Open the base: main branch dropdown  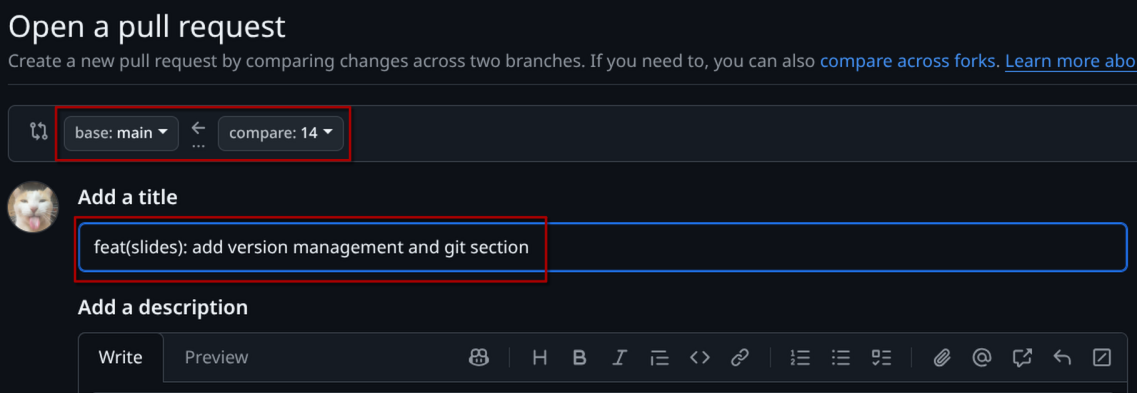[x=121, y=133]
